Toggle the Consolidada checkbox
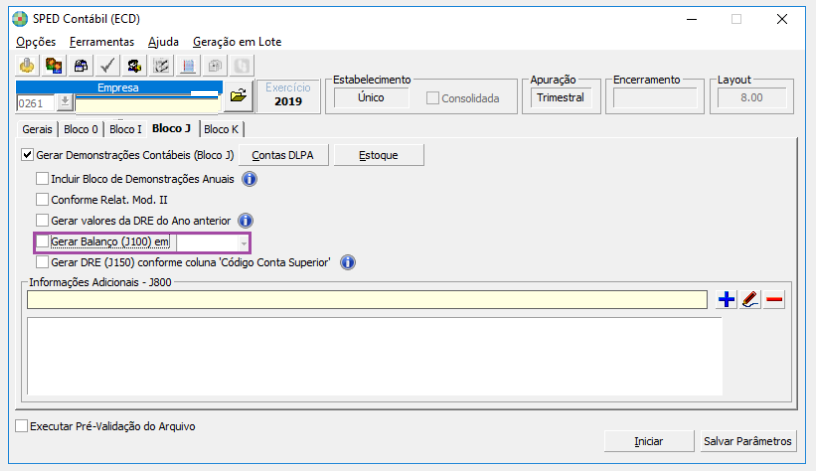Viewport: 816px width, 471px height. point(432,98)
